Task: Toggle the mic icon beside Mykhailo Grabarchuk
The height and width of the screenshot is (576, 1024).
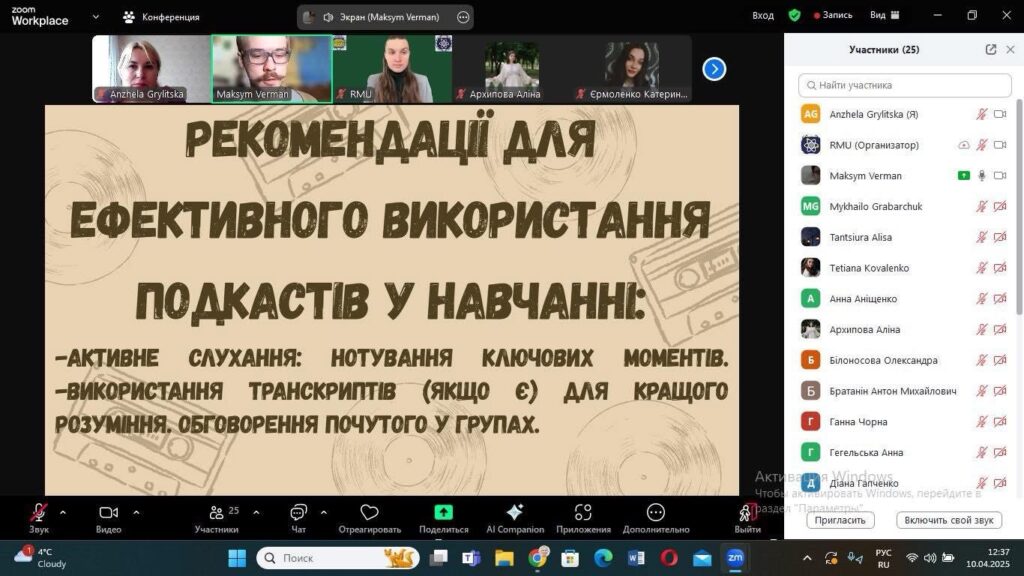Action: 982,207
